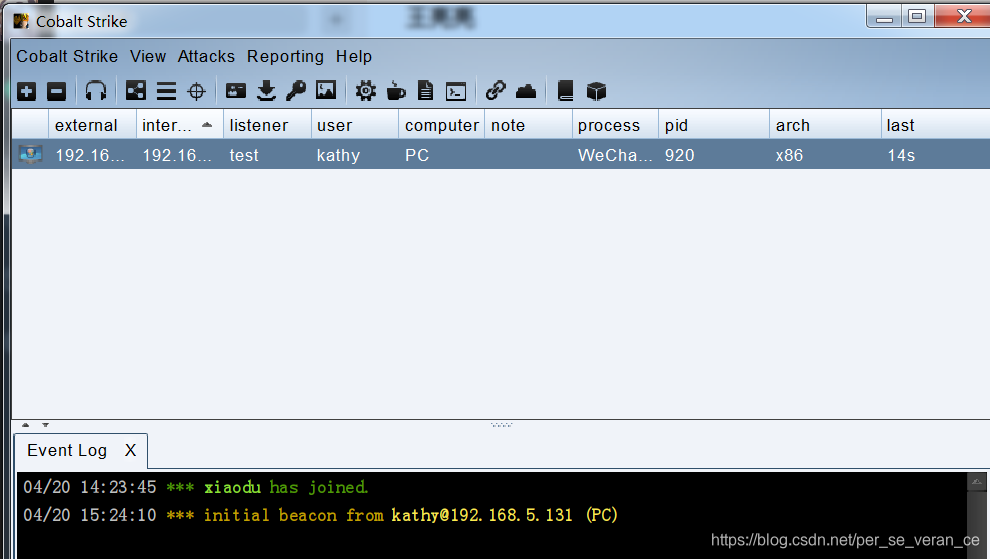This screenshot has width=990, height=559.
Task: Click the Connect (plus) toolbar icon
Action: point(27,92)
